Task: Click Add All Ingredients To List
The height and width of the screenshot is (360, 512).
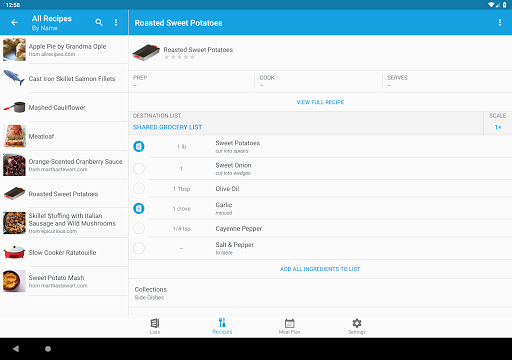Action: (x=320, y=269)
